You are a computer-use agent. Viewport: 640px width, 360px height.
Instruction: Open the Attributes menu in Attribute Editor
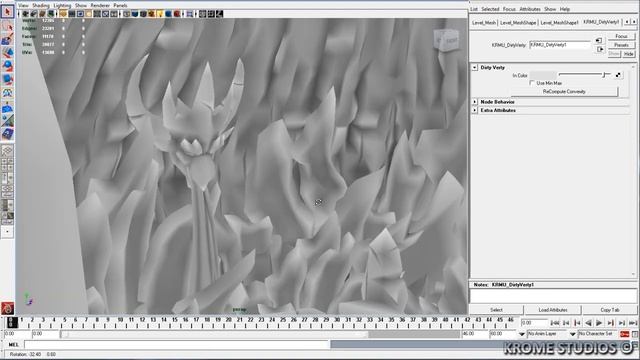tap(530, 9)
